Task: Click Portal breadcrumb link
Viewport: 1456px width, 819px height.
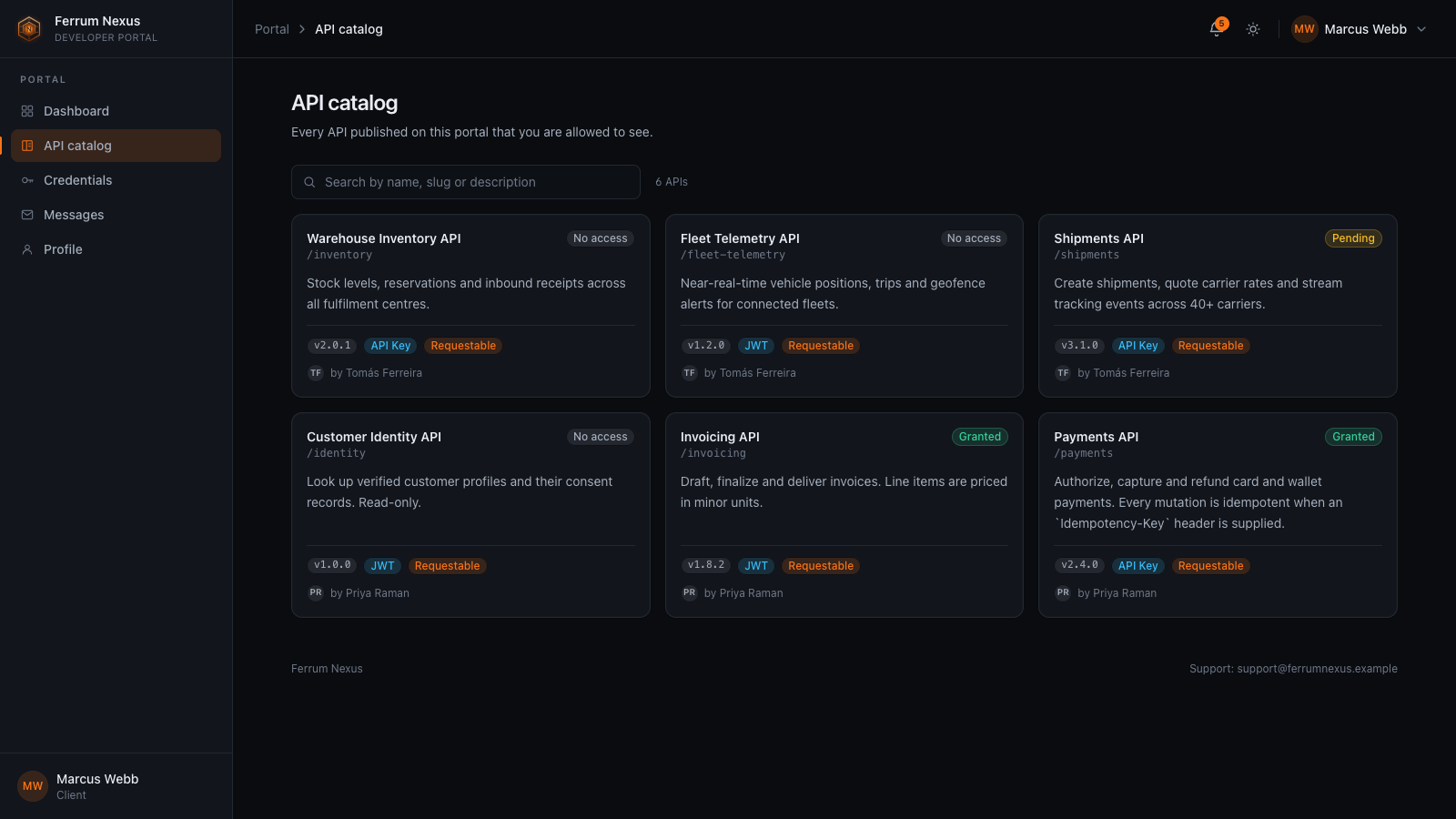Action: [272, 29]
